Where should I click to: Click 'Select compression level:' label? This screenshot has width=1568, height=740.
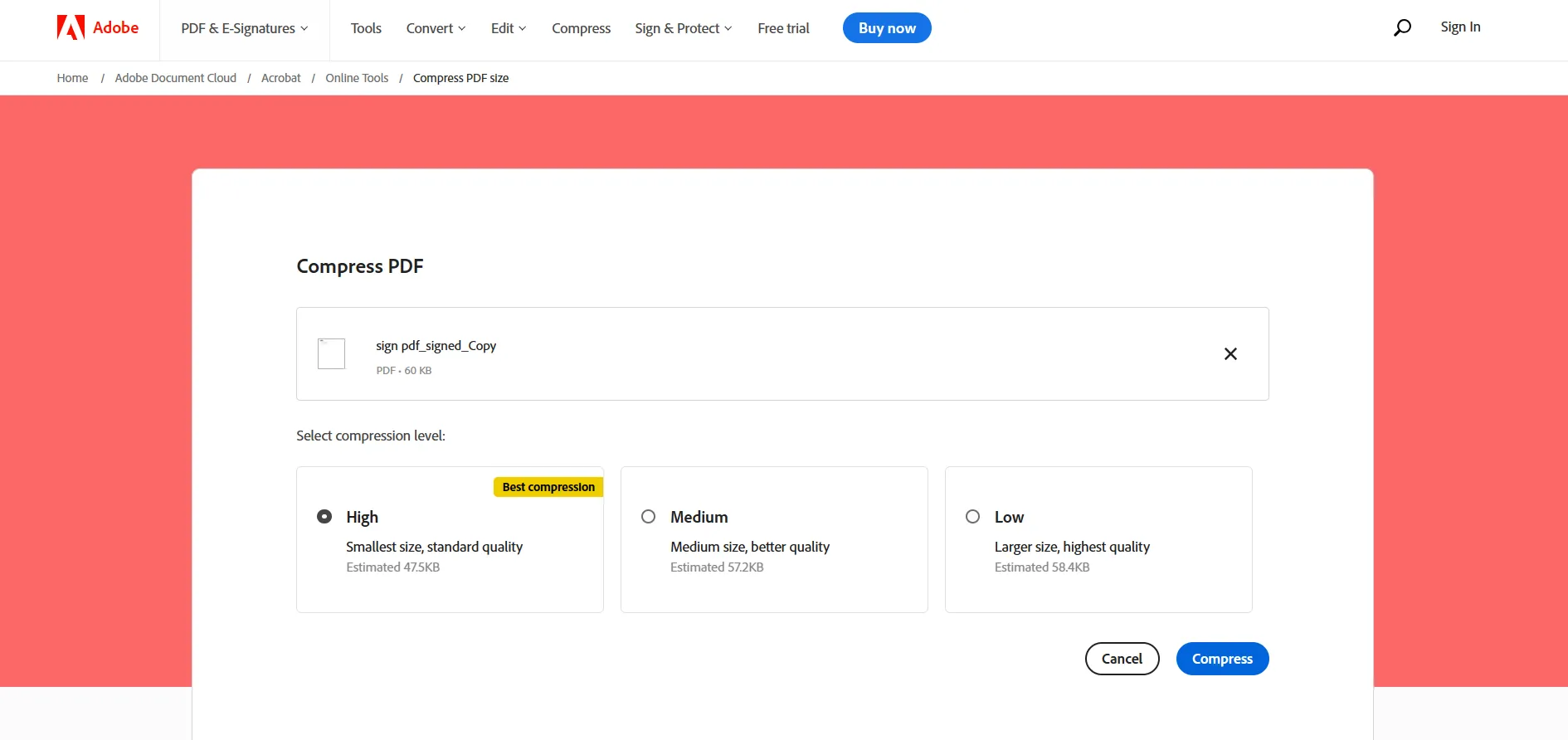coord(371,436)
